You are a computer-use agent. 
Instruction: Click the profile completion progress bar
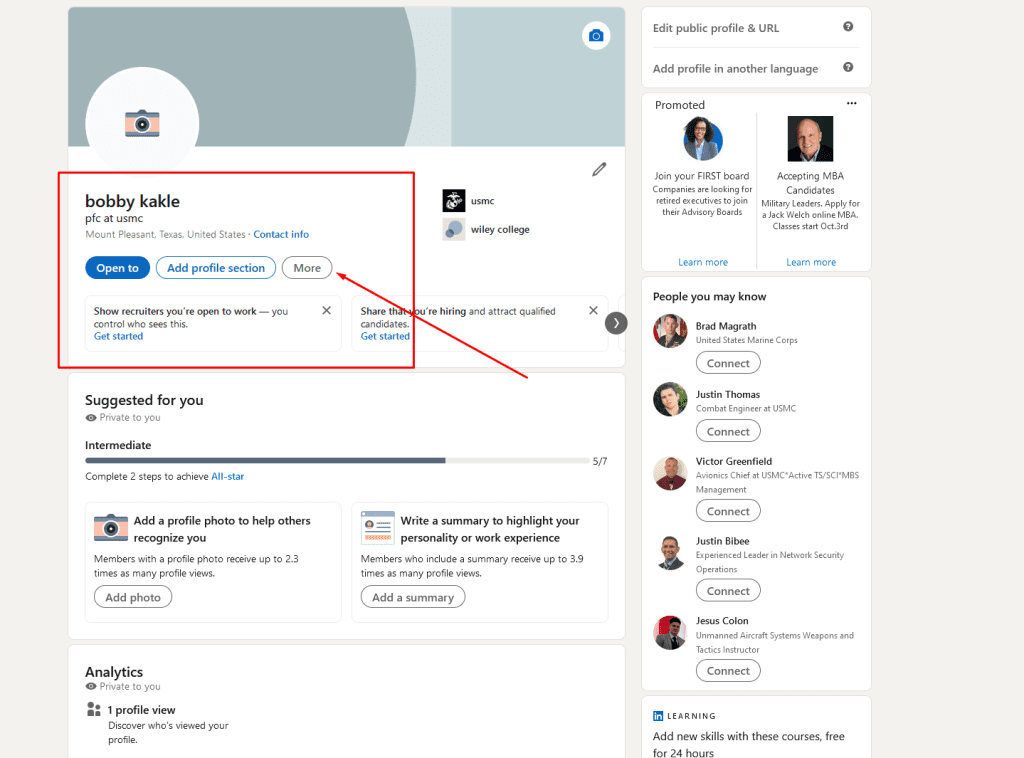pyautogui.click(x=335, y=461)
